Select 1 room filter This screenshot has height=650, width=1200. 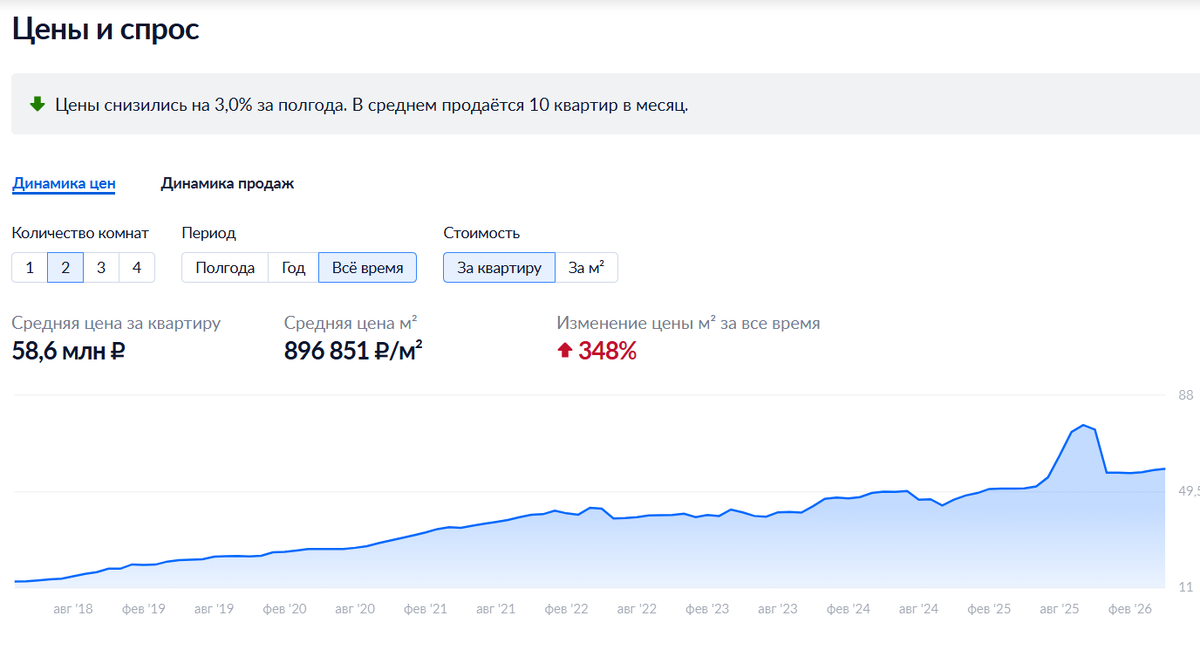tap(30, 268)
